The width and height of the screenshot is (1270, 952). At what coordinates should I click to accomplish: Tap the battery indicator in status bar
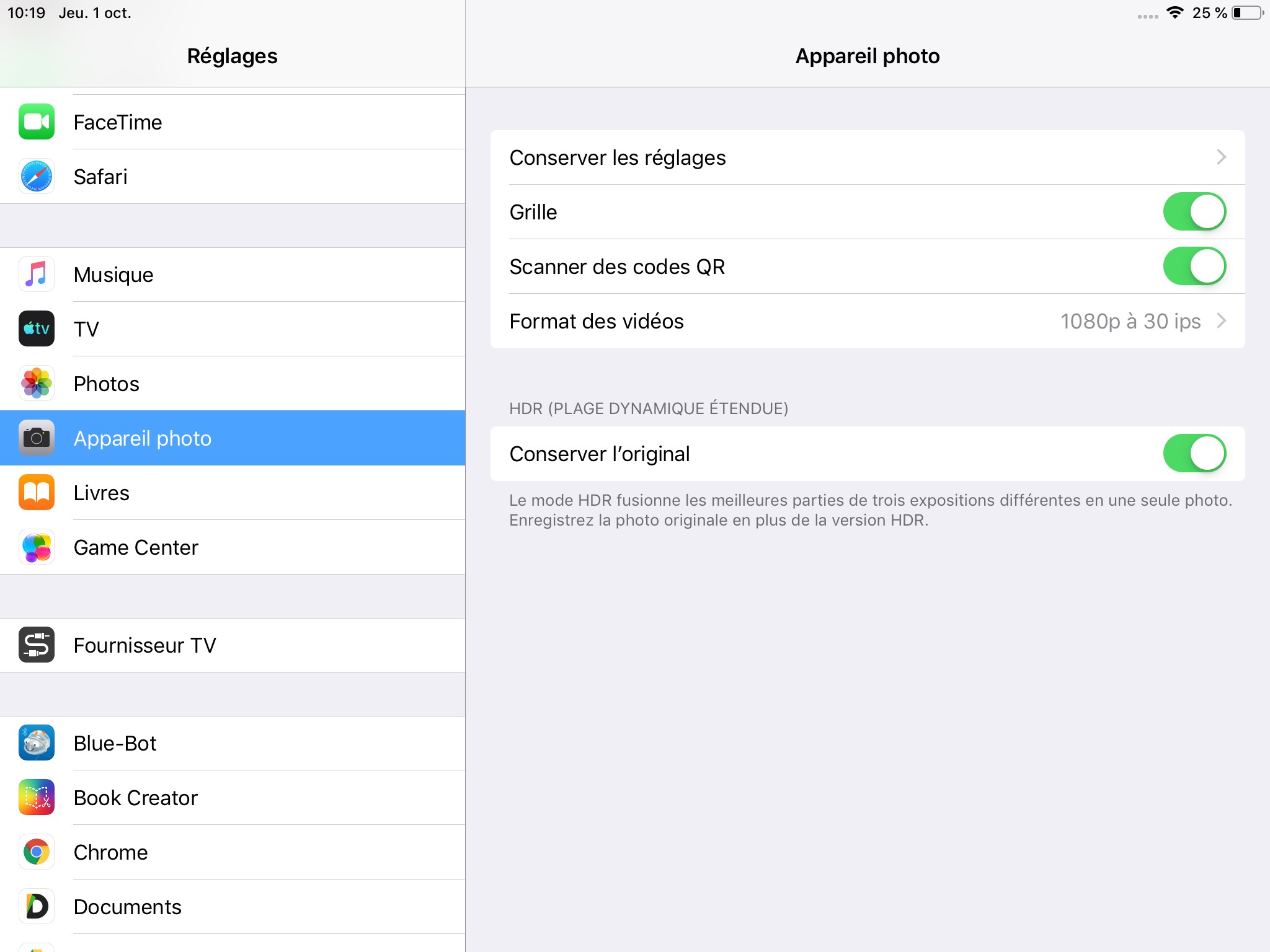pos(1246,13)
